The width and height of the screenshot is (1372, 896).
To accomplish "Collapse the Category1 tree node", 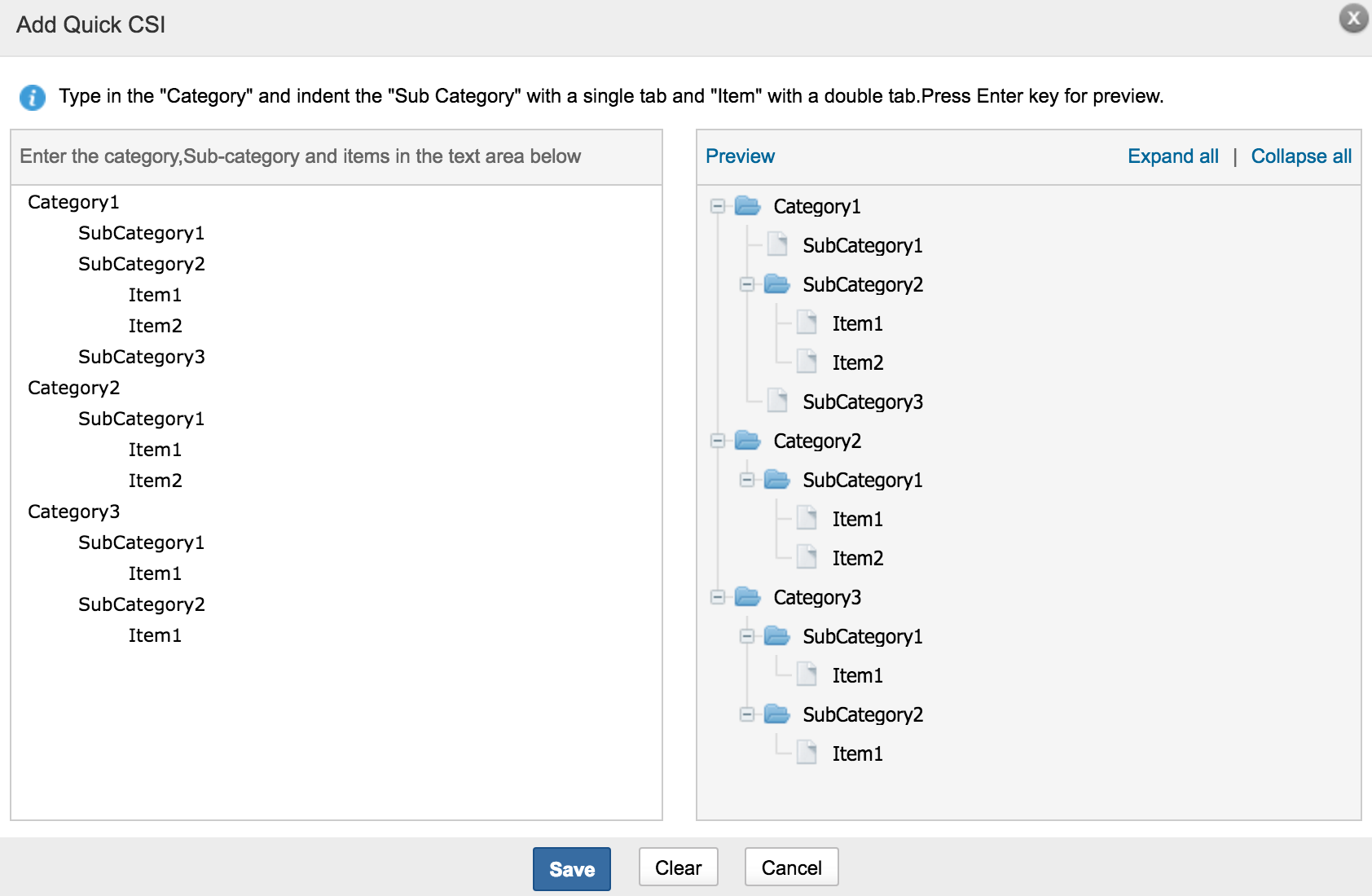I will tap(717, 206).
